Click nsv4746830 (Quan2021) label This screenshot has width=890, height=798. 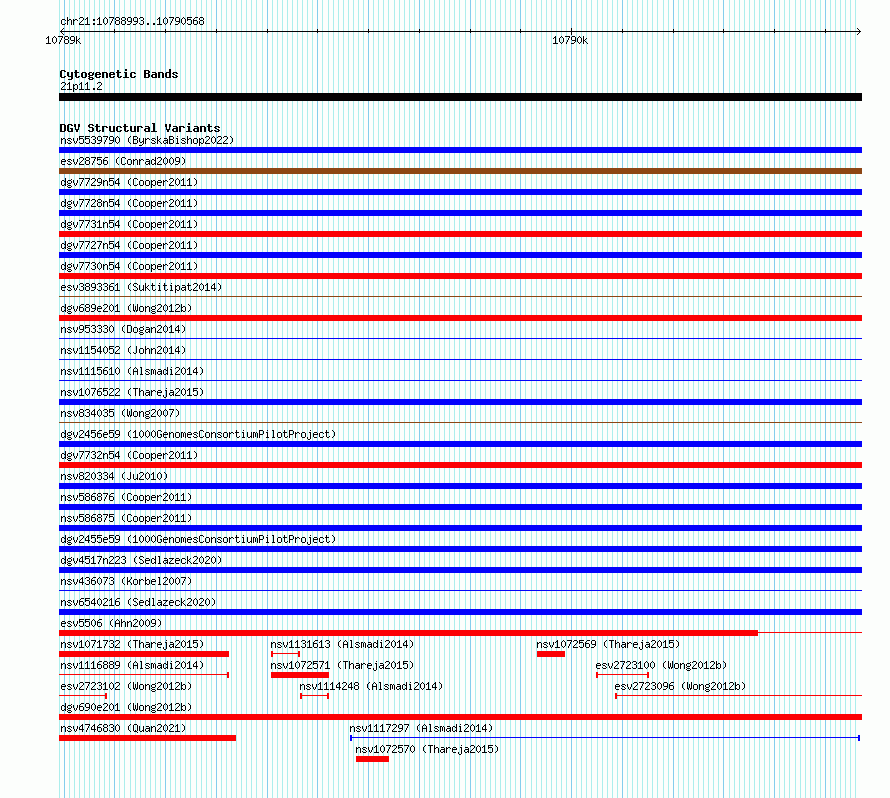(x=123, y=728)
